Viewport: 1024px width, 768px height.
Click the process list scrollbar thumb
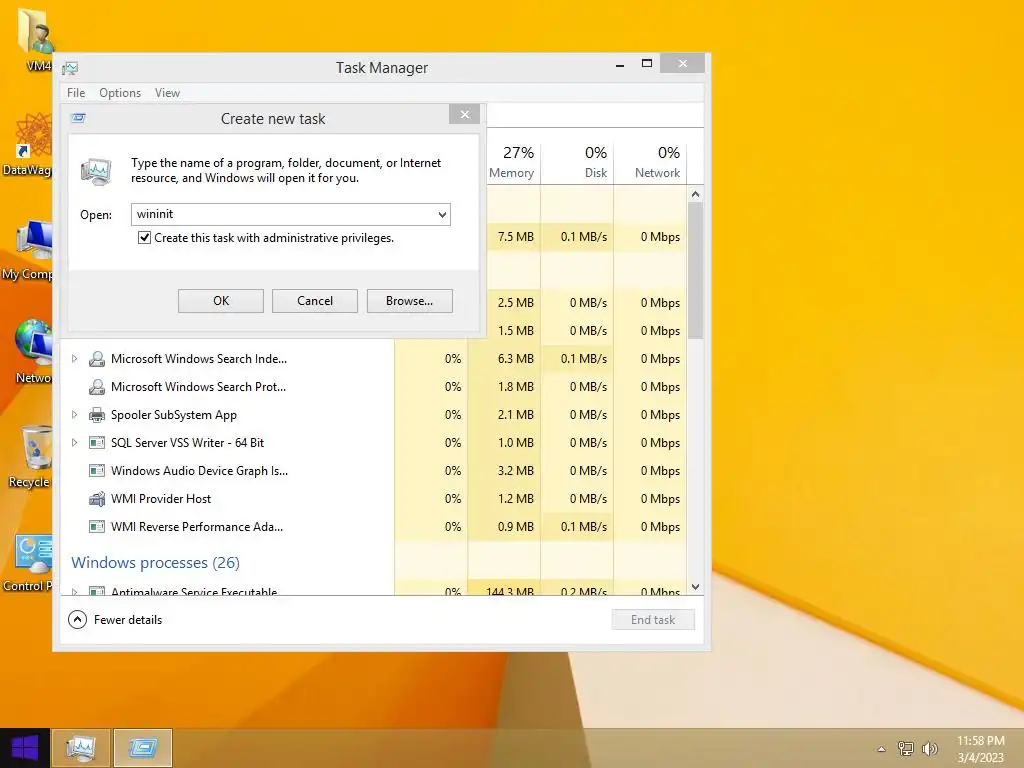click(696, 270)
